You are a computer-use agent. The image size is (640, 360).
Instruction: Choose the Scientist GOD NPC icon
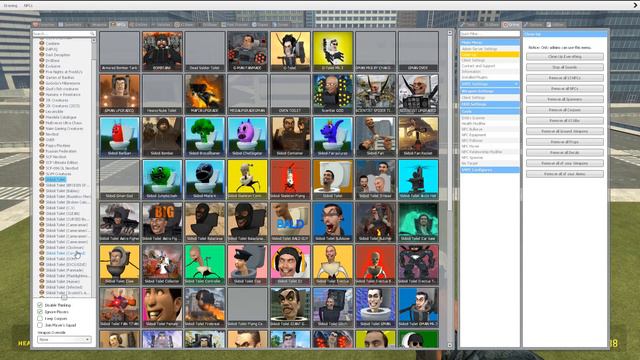[x=333, y=94]
